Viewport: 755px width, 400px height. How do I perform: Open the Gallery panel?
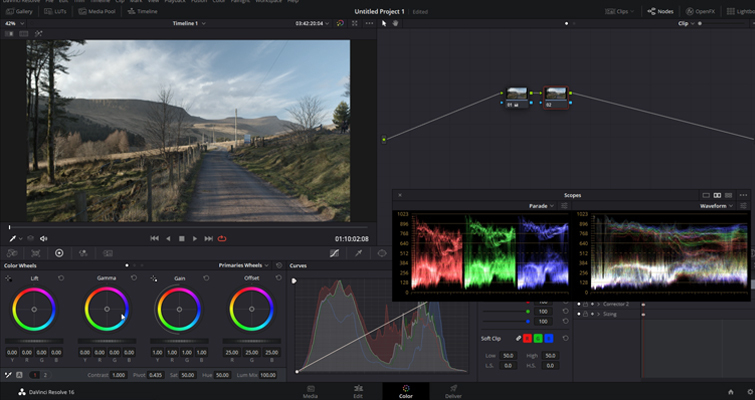pyautogui.click(x=19, y=11)
